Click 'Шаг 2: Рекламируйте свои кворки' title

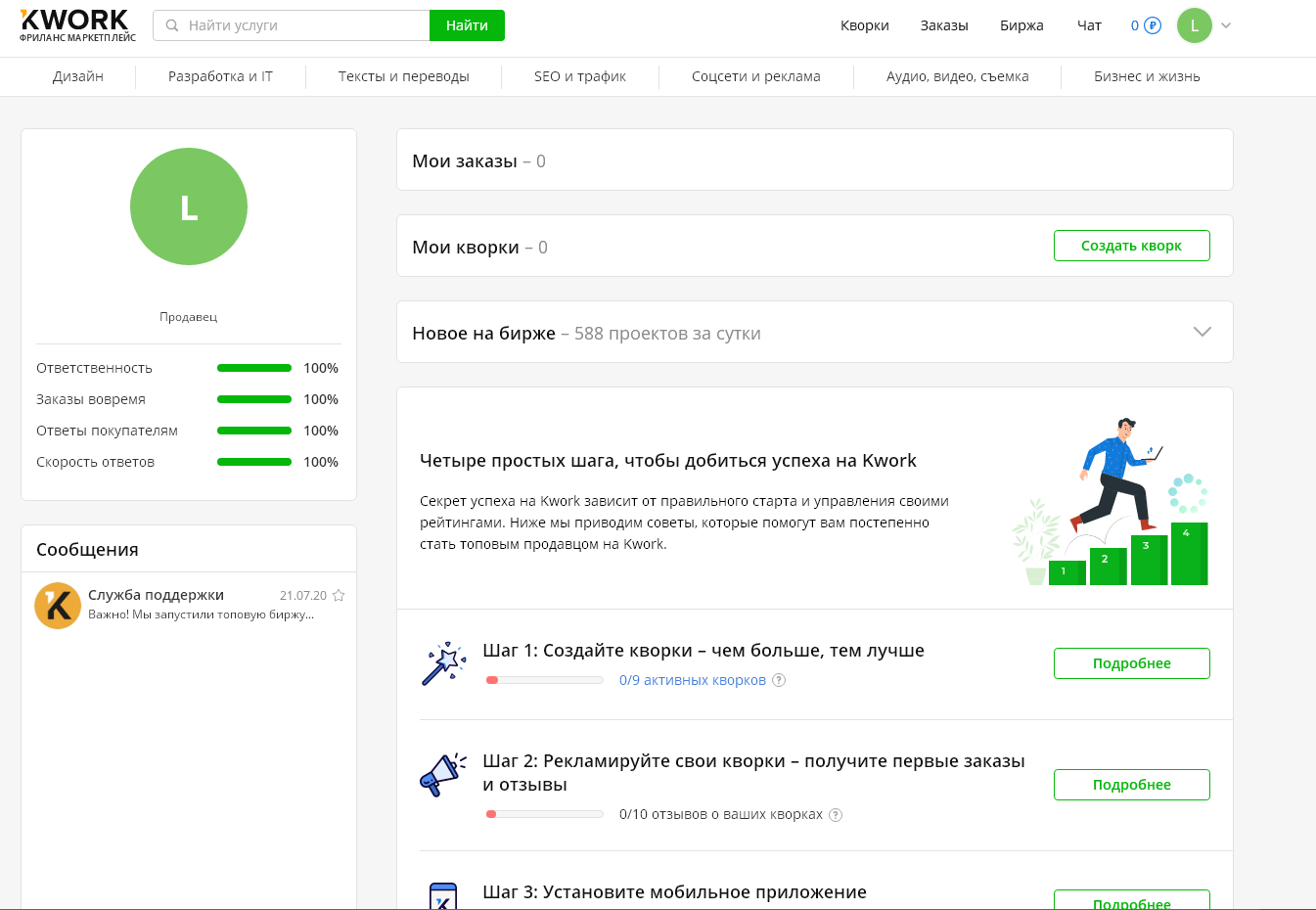[x=753, y=772]
